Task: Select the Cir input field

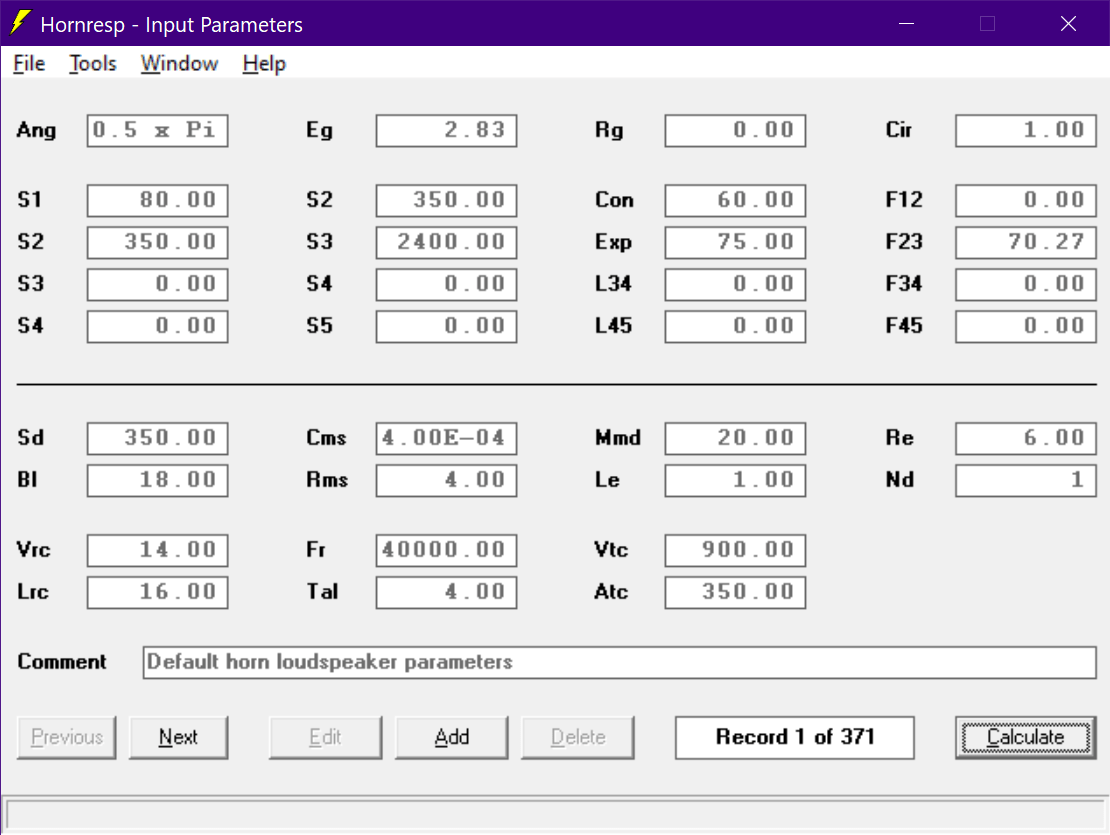Action: click(1025, 130)
